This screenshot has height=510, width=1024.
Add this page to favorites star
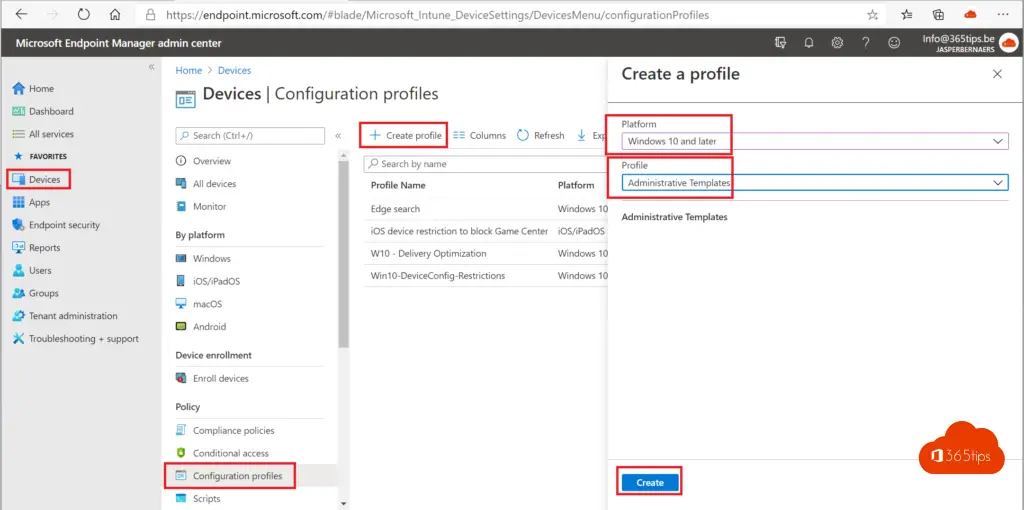pos(872,14)
